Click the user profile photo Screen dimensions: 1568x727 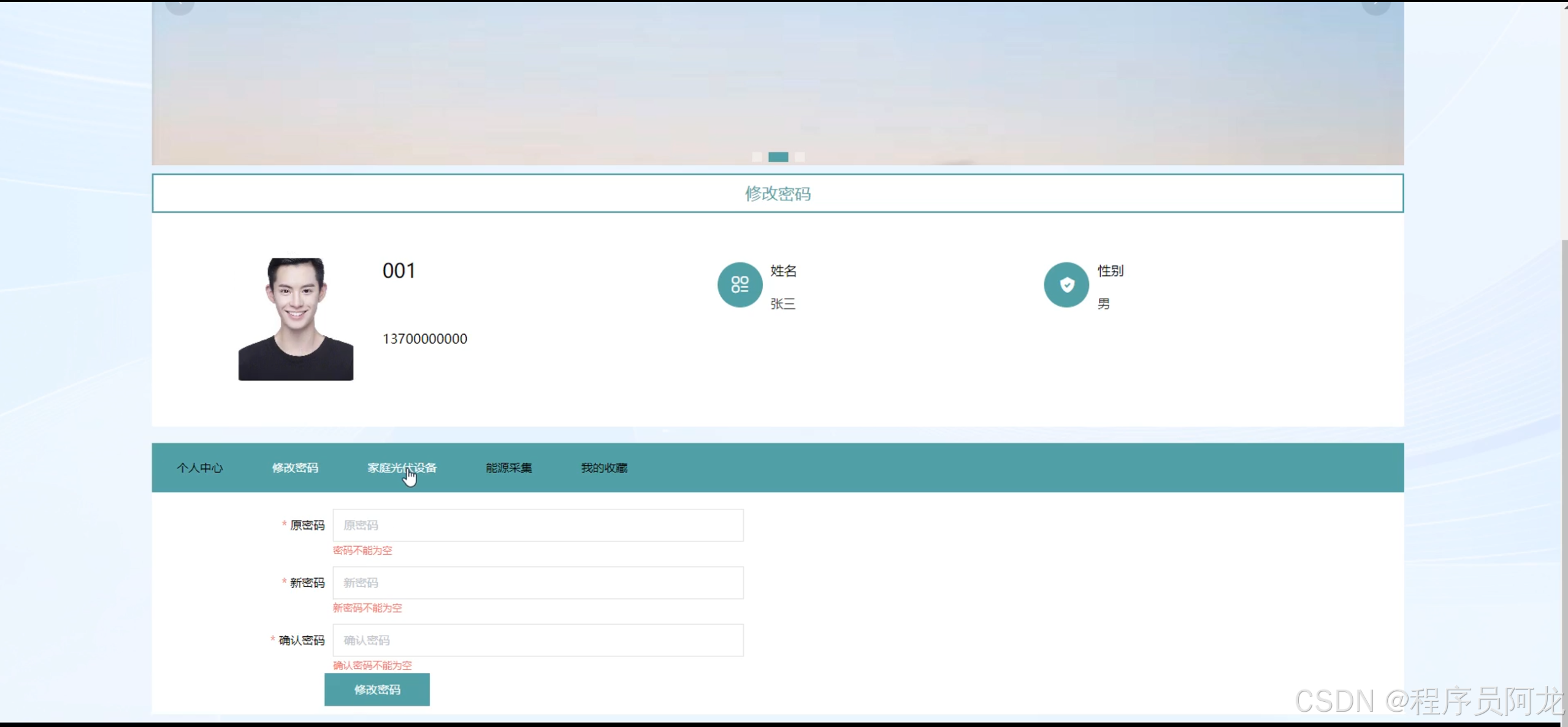(x=296, y=319)
